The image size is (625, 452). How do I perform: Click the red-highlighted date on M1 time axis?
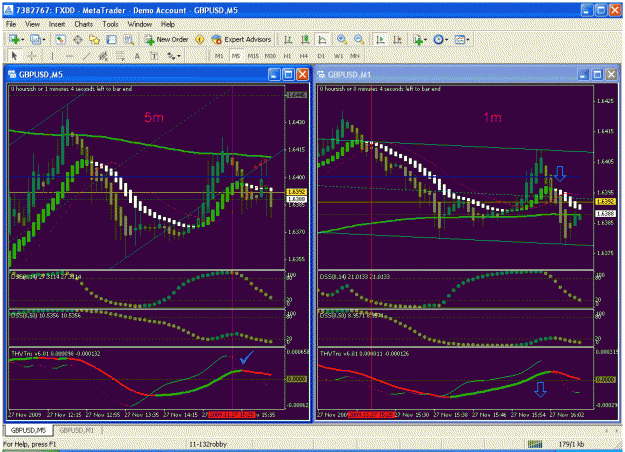(371, 415)
